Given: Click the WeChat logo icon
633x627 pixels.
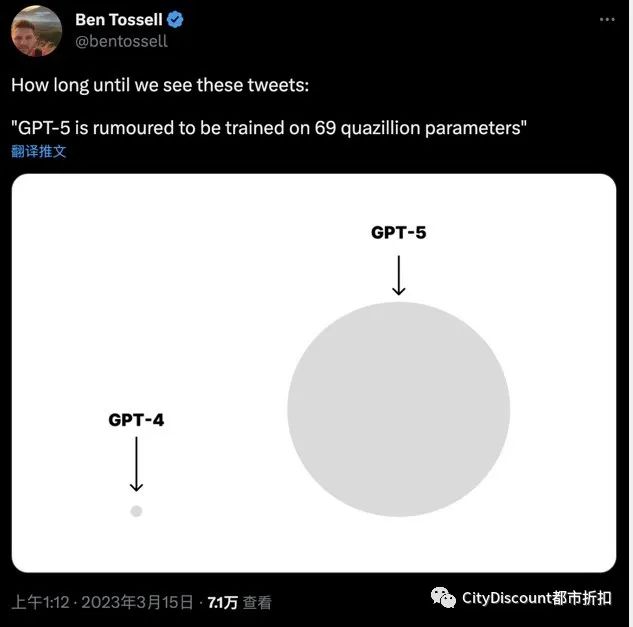Looking at the screenshot, I should coord(443,598).
